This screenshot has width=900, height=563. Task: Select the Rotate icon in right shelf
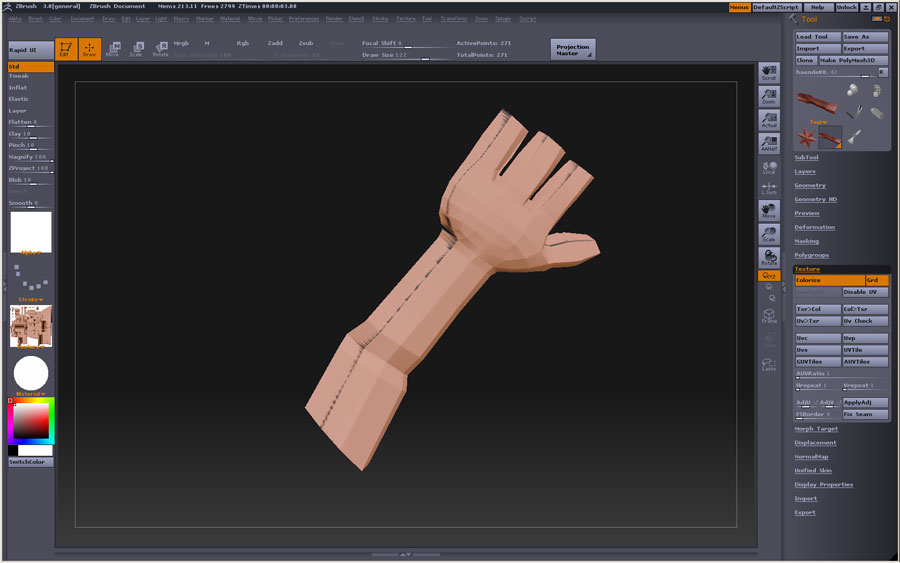coord(769,257)
